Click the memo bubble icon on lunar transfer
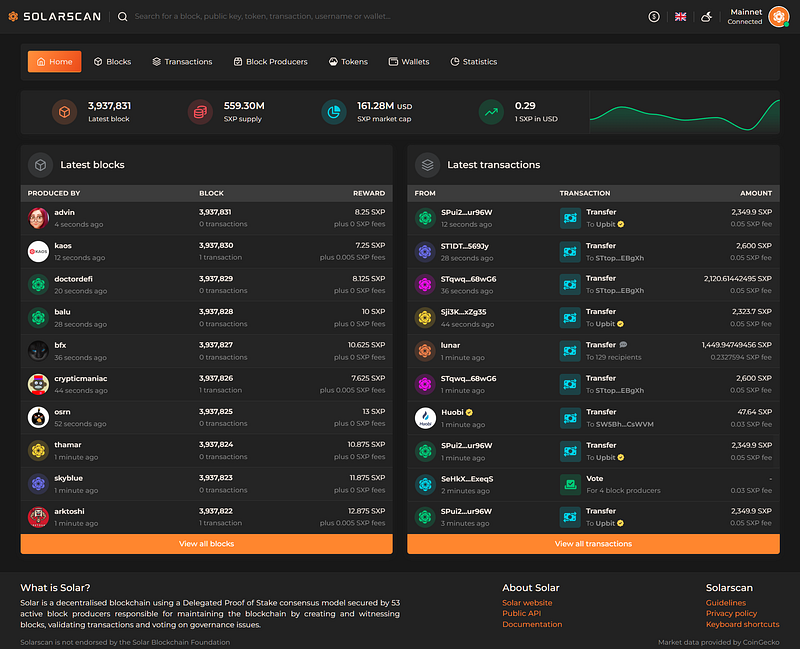Viewport: 800px width, 649px height. pos(623,344)
